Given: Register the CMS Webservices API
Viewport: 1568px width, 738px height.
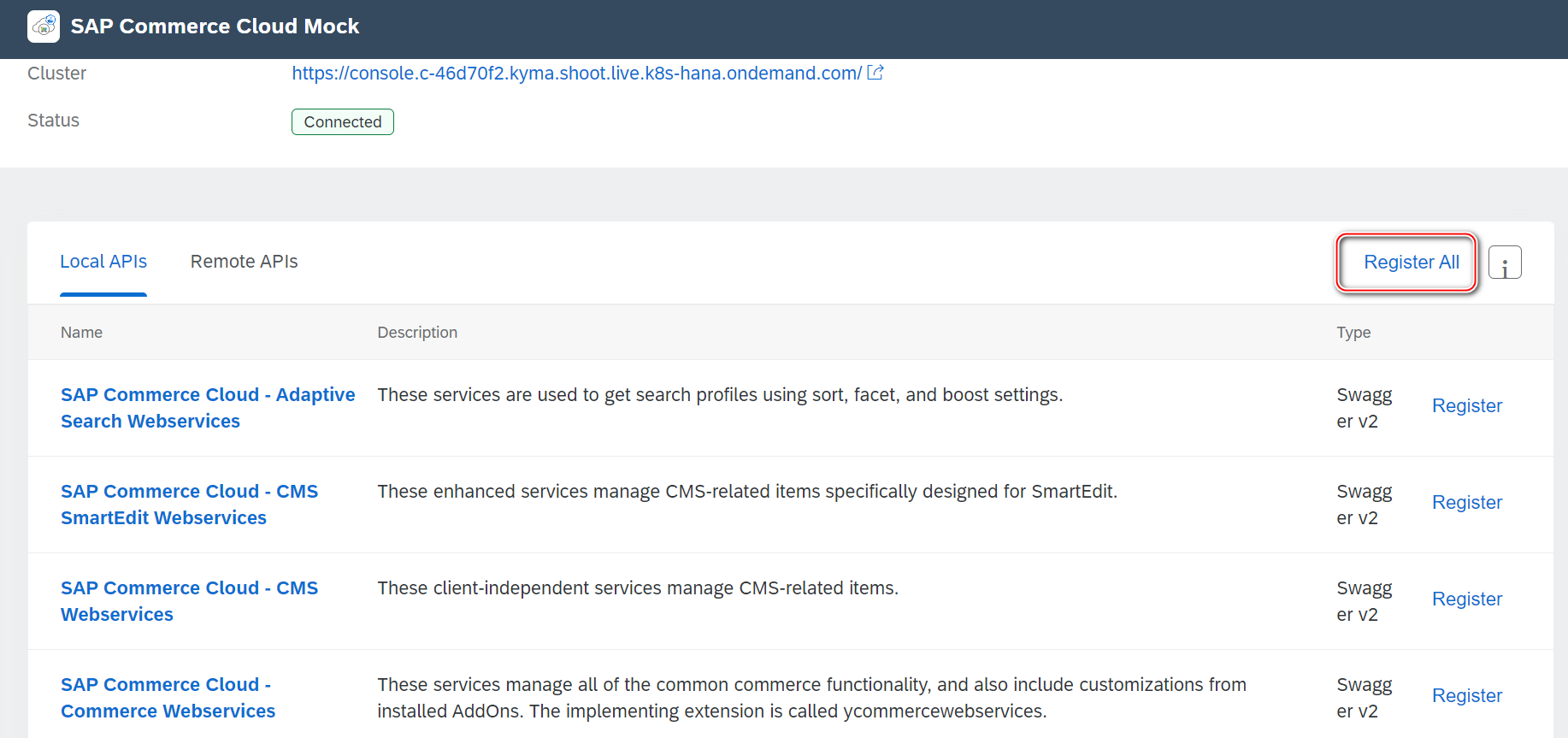Looking at the screenshot, I should [1467, 599].
